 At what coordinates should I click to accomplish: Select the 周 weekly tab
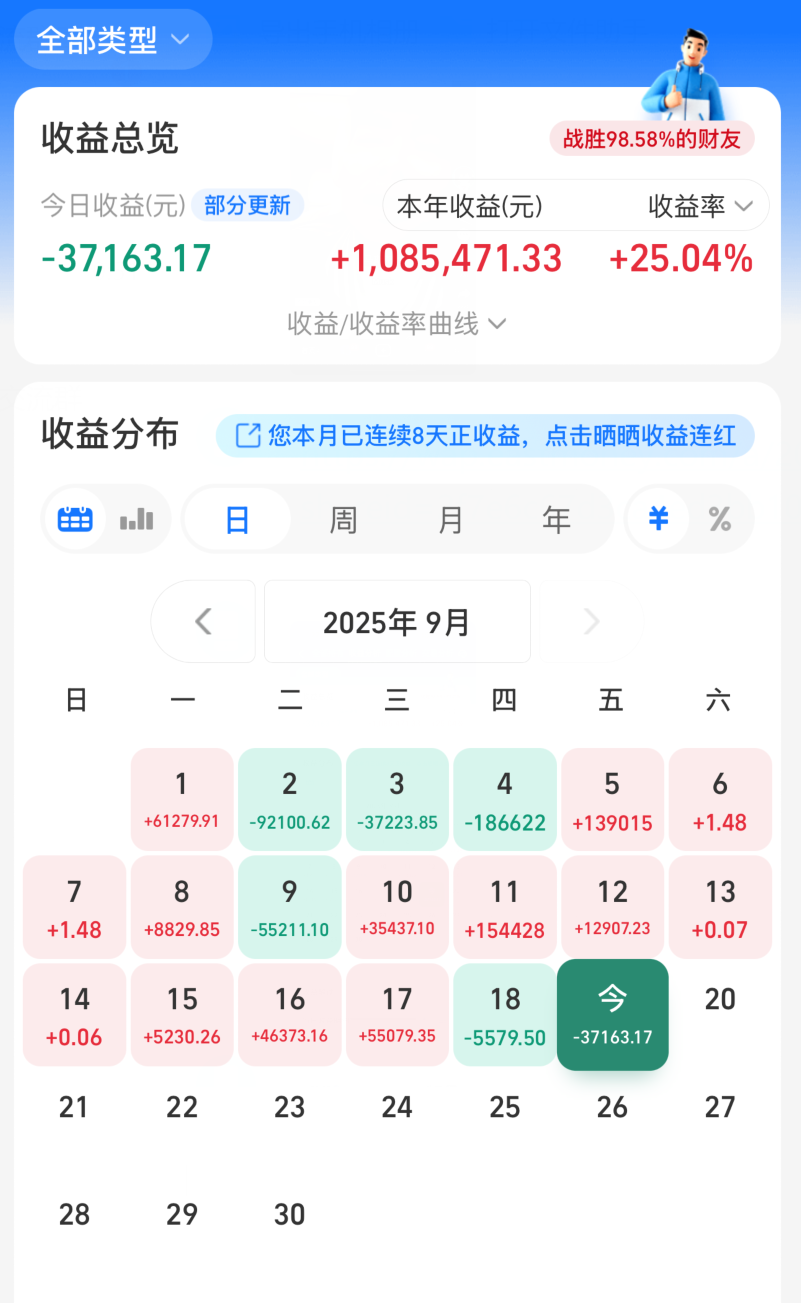coord(343,520)
